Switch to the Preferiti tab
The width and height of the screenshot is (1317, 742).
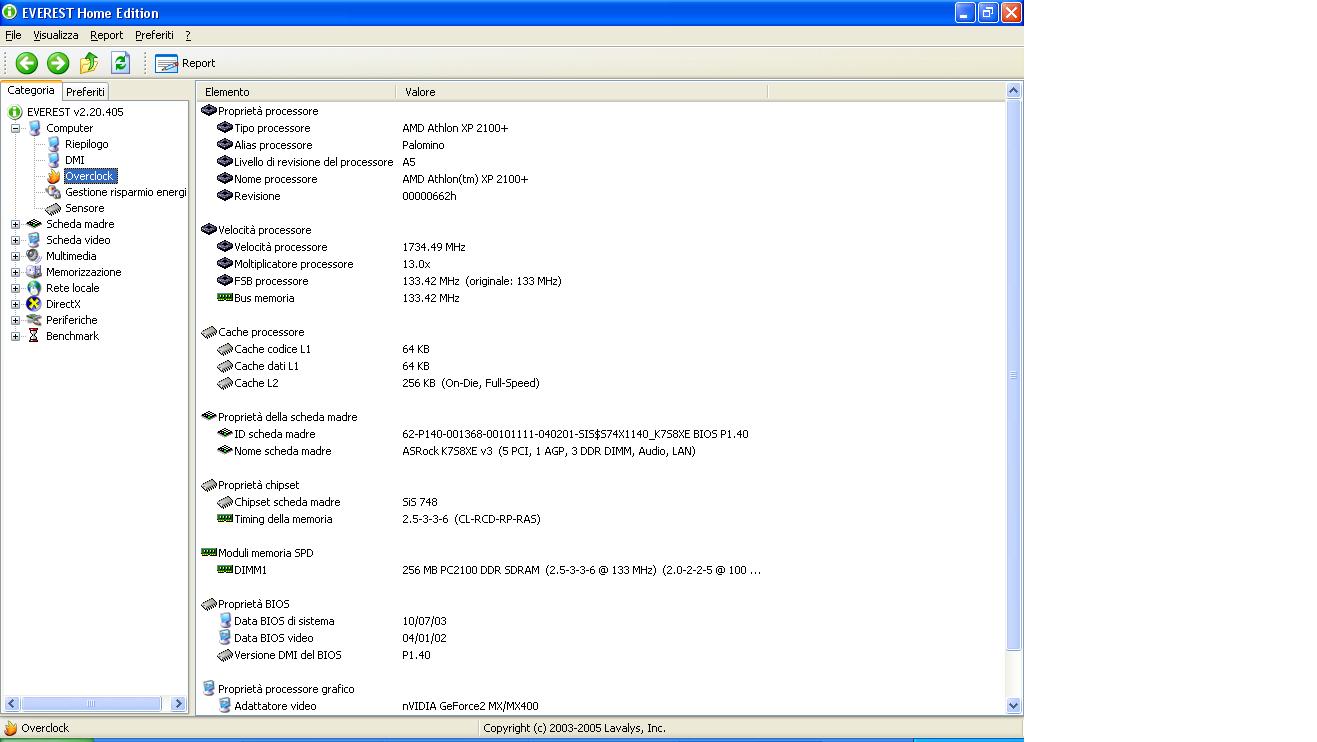[86, 92]
